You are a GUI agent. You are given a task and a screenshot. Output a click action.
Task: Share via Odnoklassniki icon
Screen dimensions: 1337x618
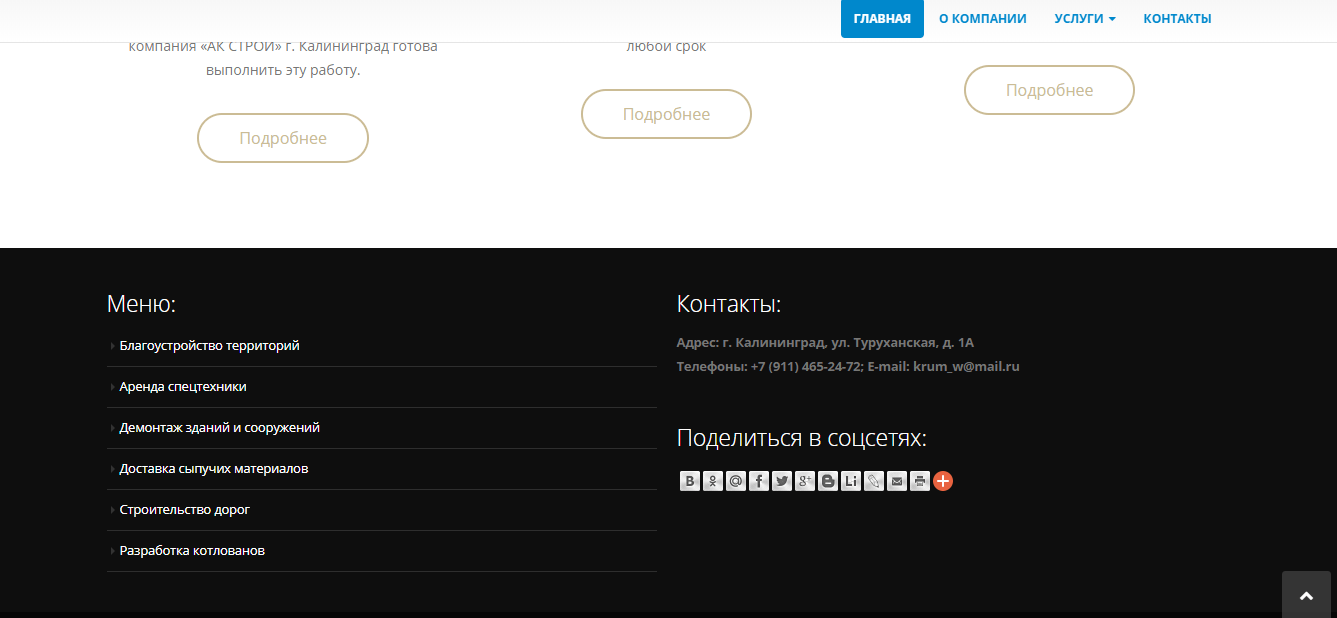pos(713,481)
